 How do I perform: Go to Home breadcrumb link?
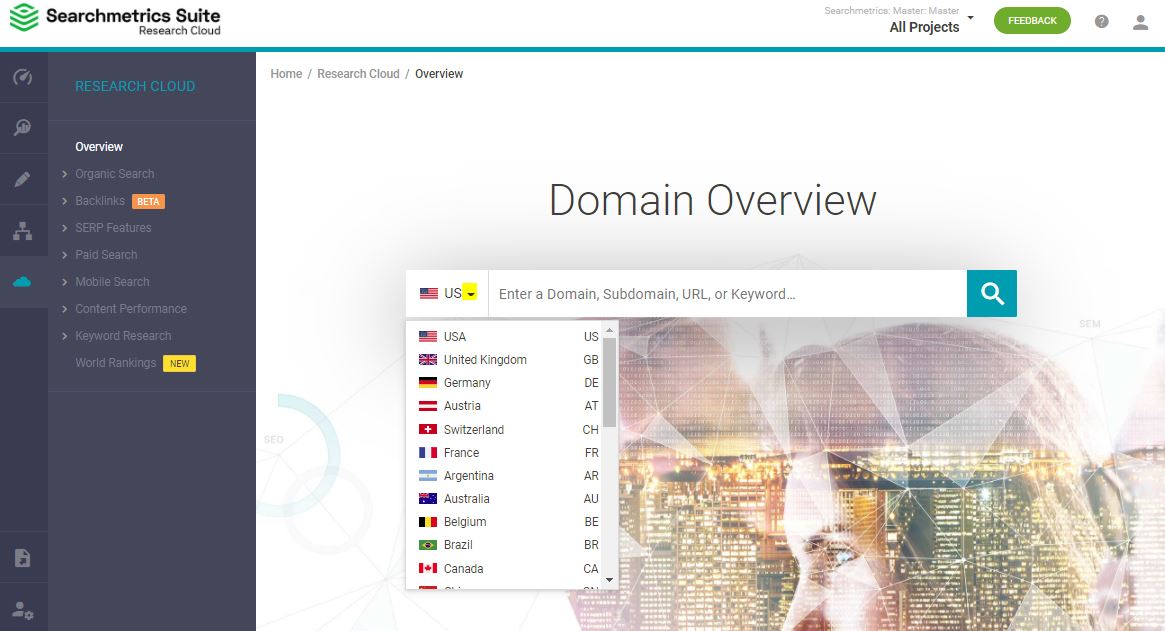click(x=286, y=74)
